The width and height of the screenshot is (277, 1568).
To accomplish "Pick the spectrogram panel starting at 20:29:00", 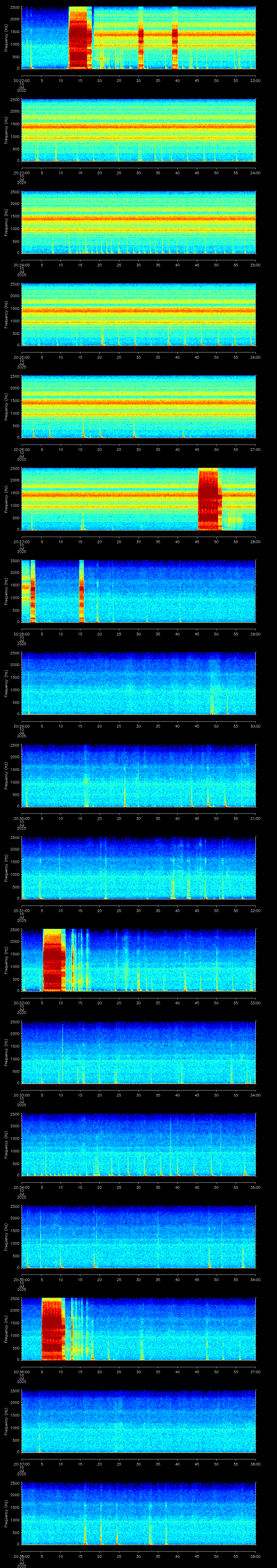I will (139, 683).
